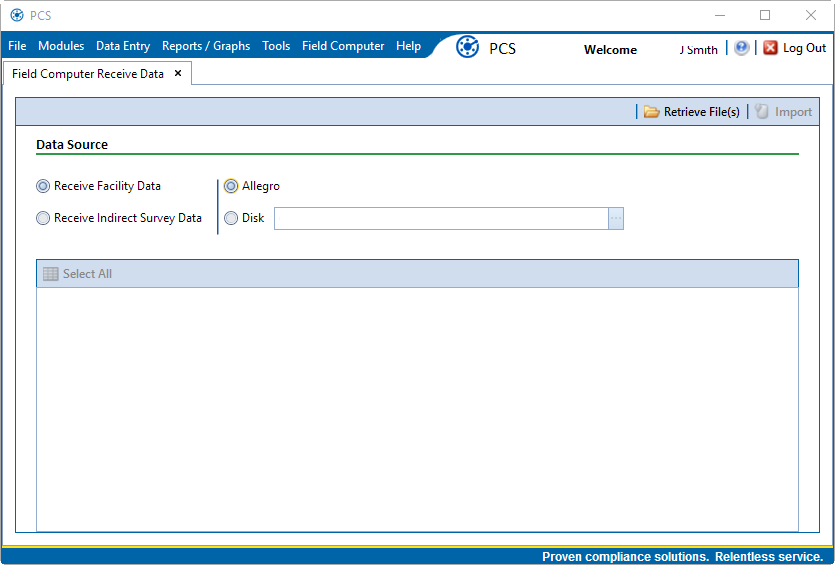Click the Welcome text
The image size is (835, 565).
(x=610, y=50)
